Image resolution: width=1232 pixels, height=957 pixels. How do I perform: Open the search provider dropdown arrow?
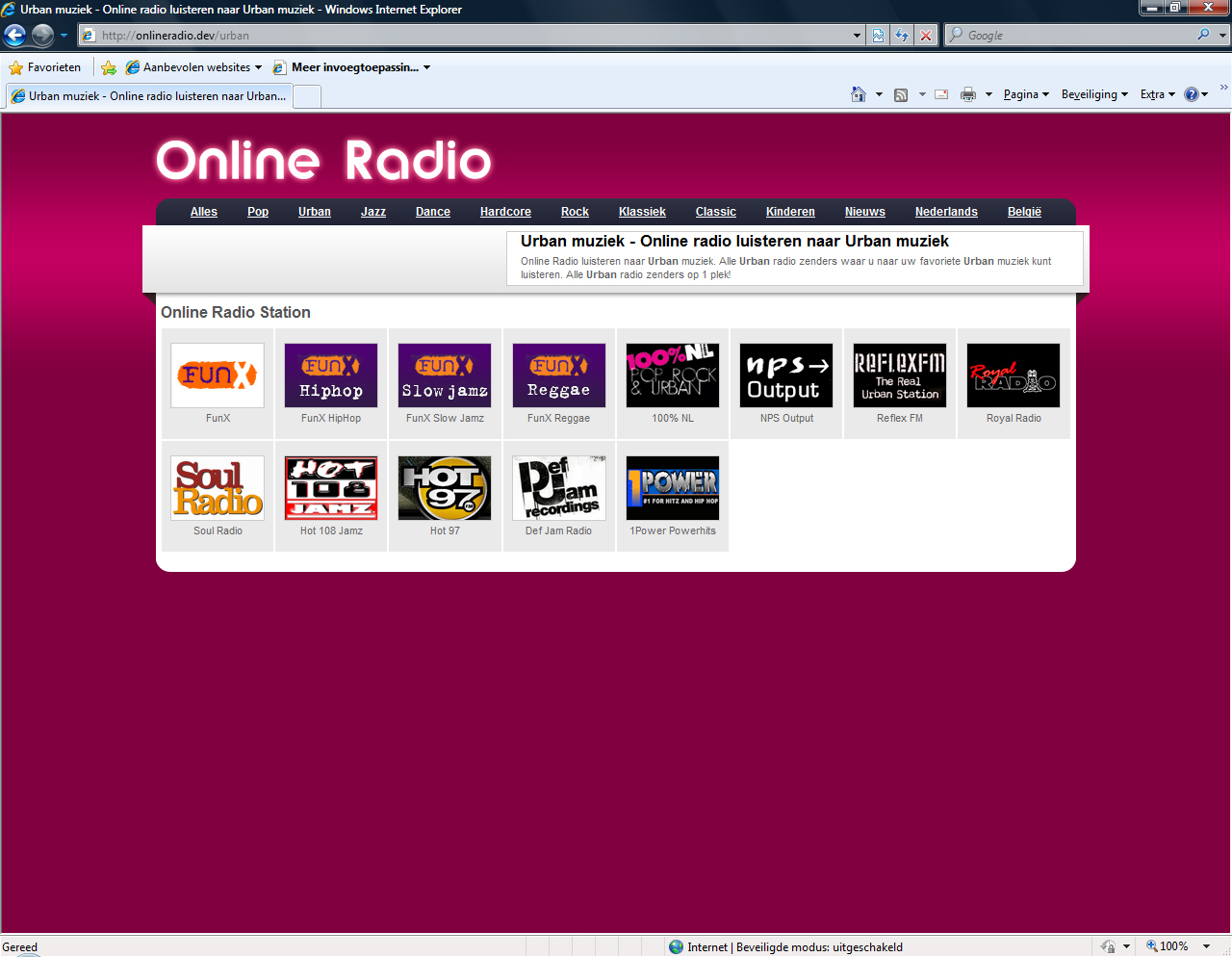tap(1223, 36)
